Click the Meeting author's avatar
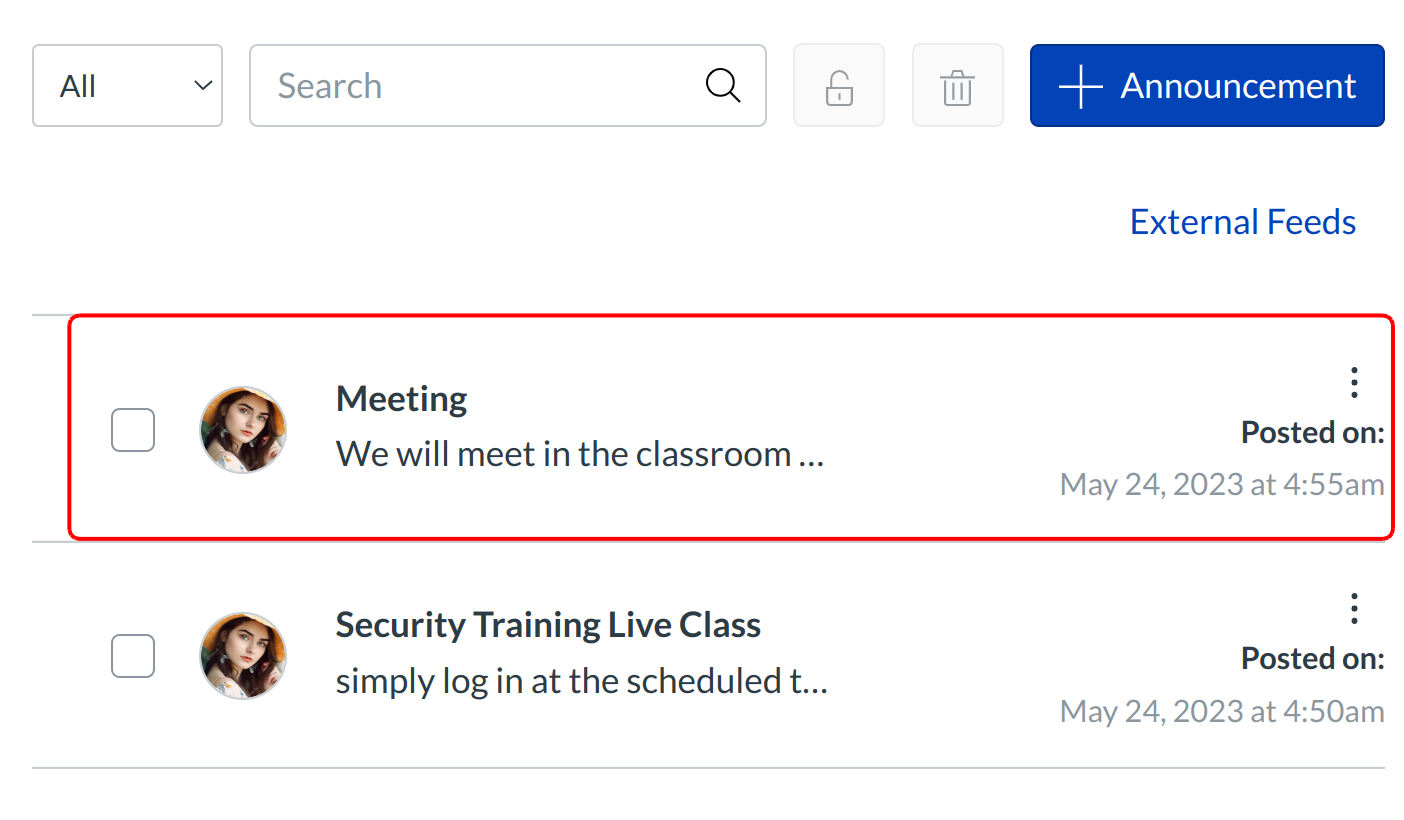Viewport: 1404px width, 820px height. [243, 430]
